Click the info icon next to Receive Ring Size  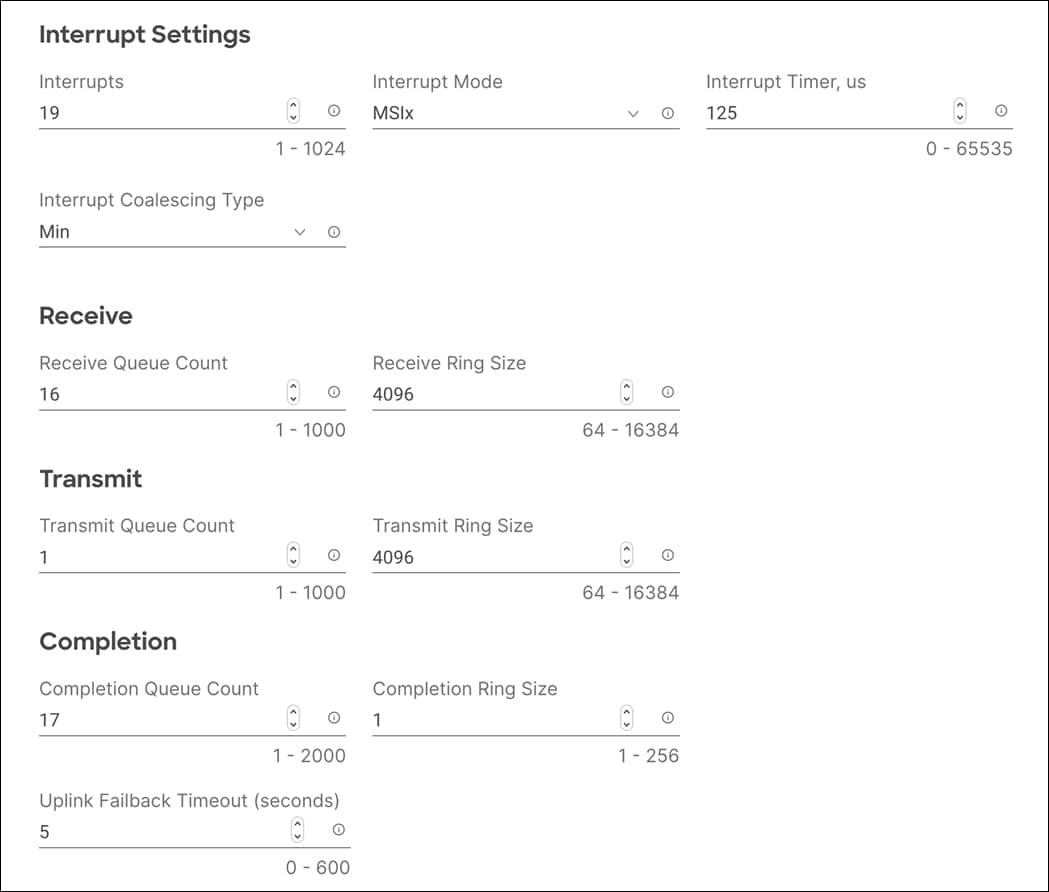pos(666,393)
